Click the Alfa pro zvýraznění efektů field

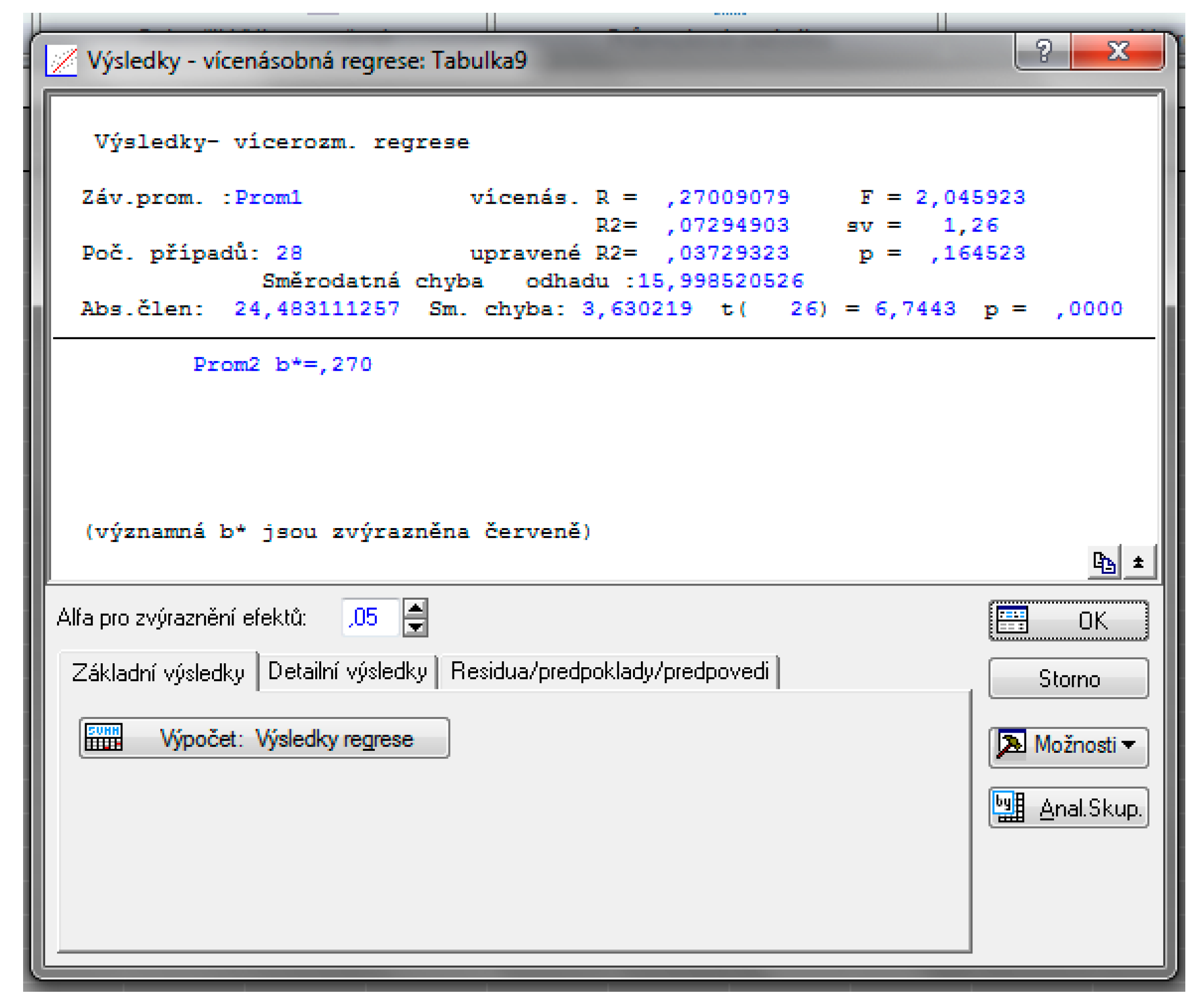click(369, 618)
